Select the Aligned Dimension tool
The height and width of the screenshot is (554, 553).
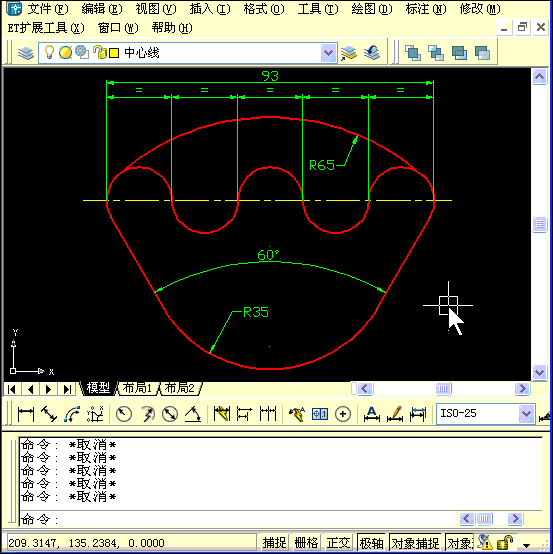coord(49,414)
